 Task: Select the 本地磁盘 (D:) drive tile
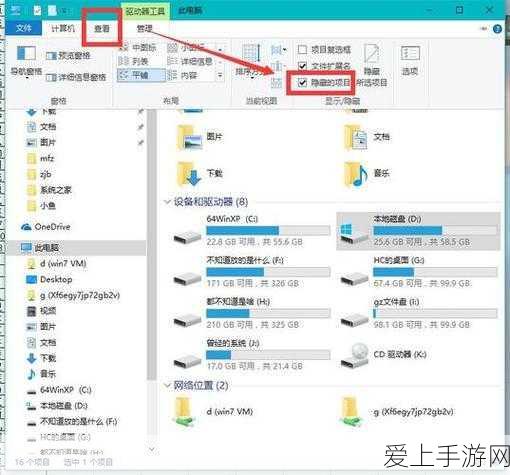pos(418,231)
